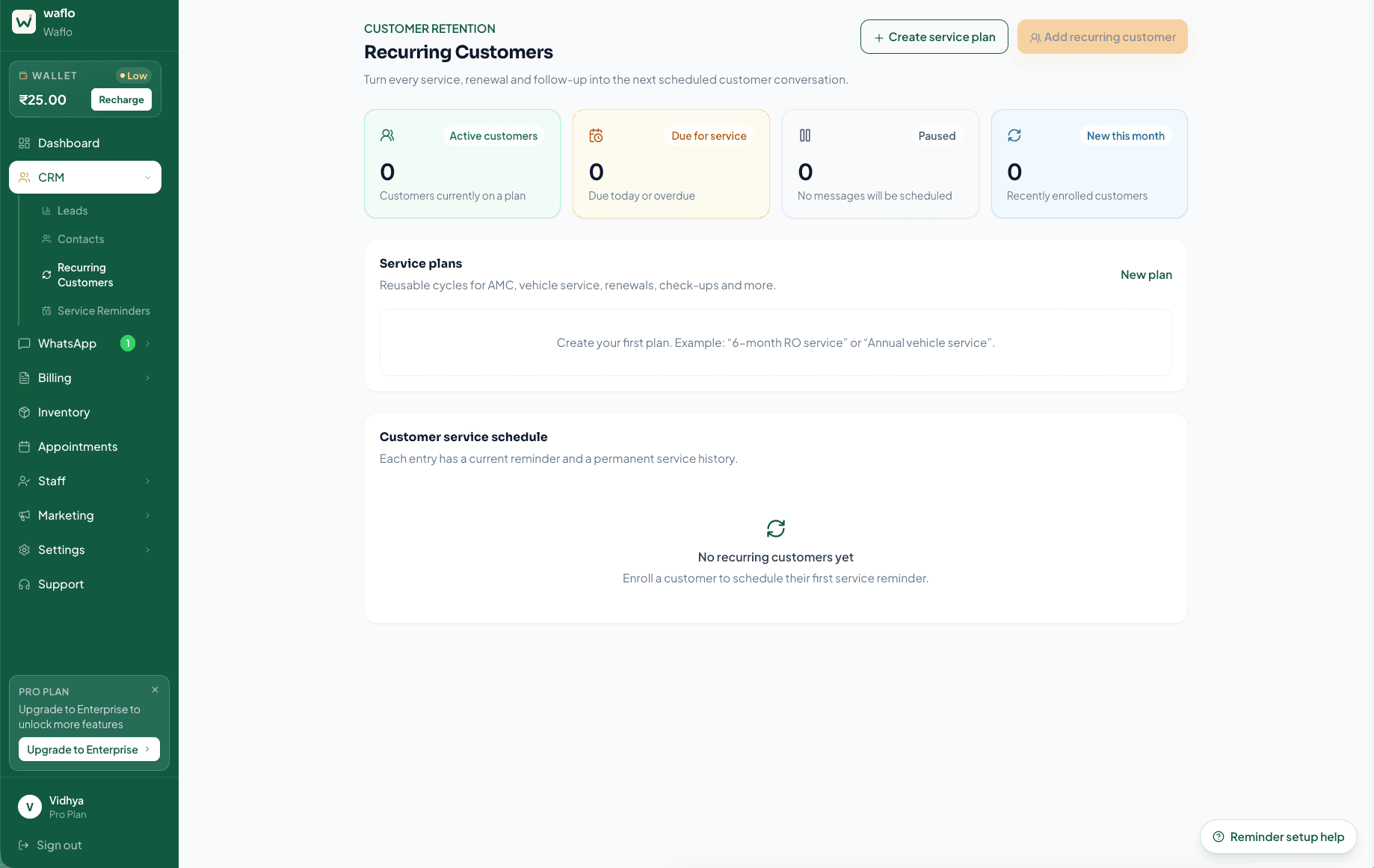The image size is (1374, 868).
Task: Click the New plan link
Action: click(1146, 274)
